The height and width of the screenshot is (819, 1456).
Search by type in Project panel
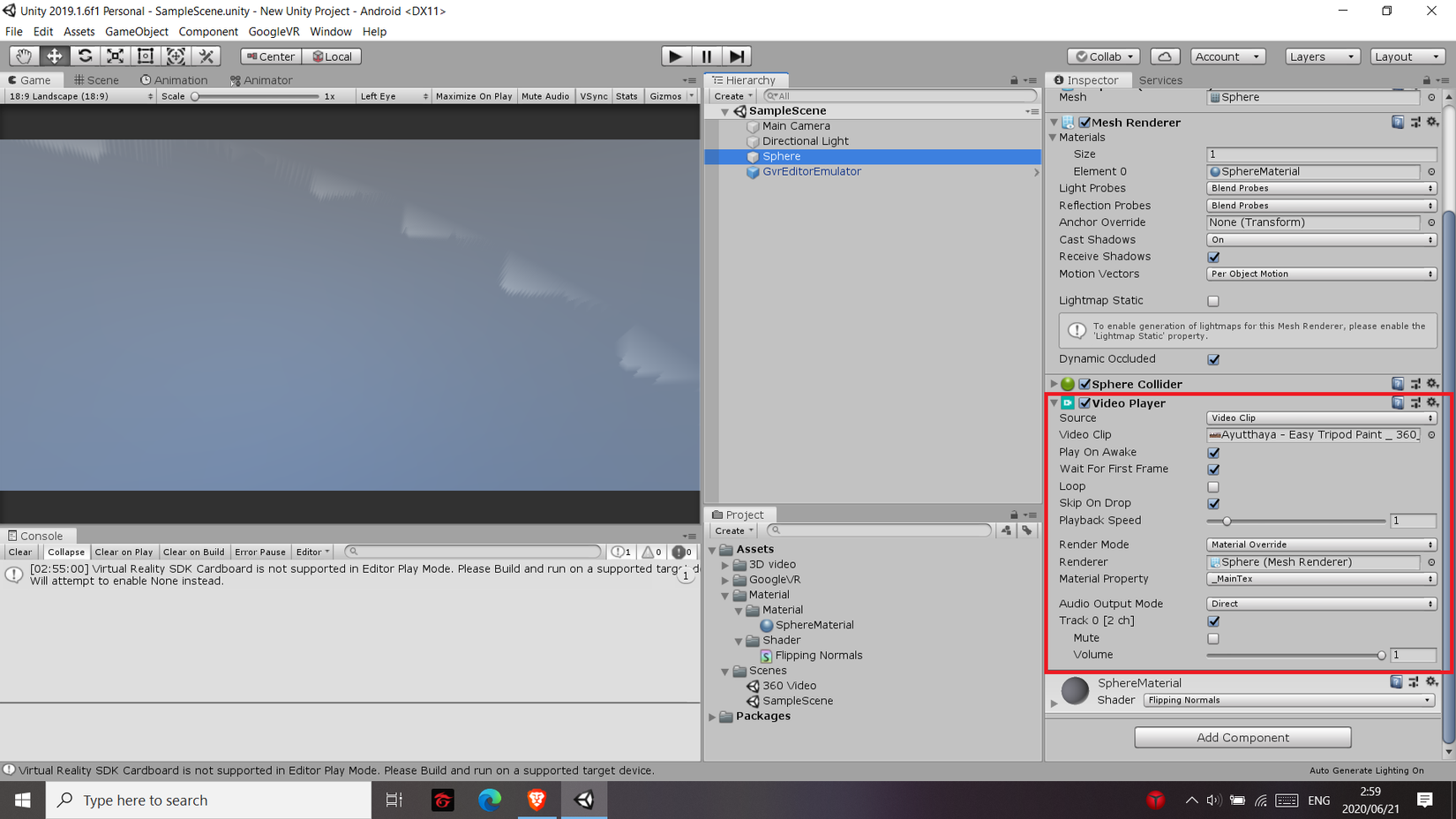tap(1006, 530)
